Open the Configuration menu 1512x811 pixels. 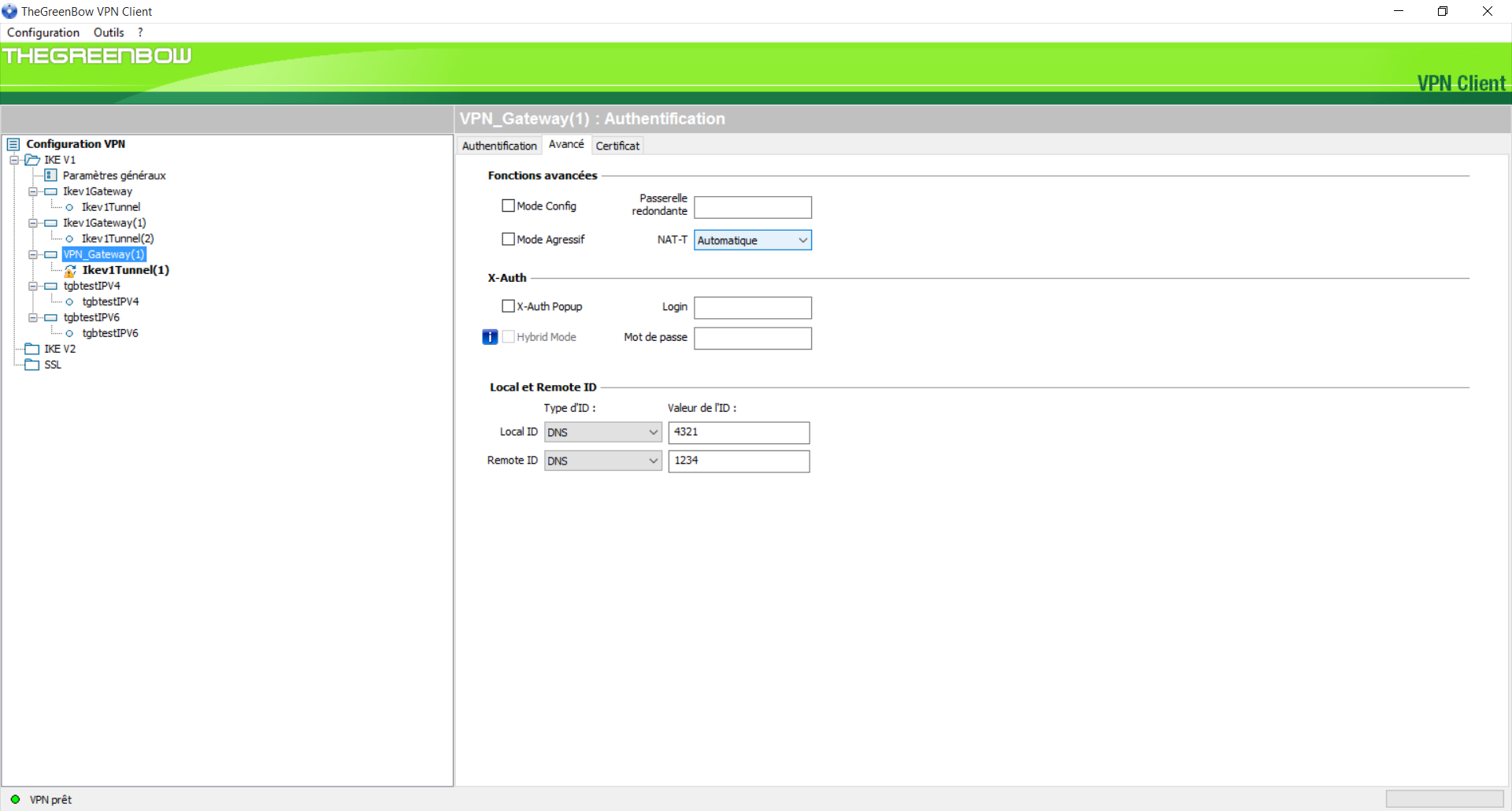[43, 32]
